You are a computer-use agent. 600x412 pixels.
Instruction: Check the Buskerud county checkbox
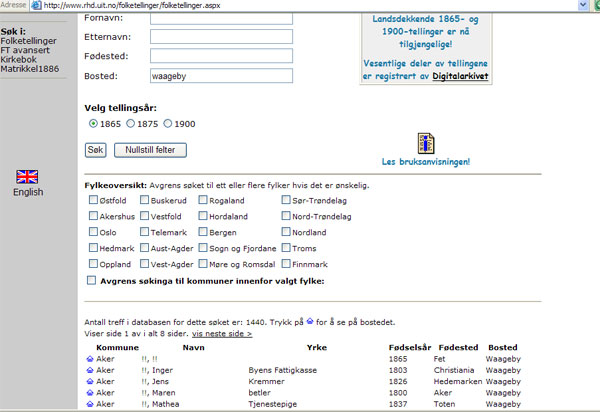point(144,200)
